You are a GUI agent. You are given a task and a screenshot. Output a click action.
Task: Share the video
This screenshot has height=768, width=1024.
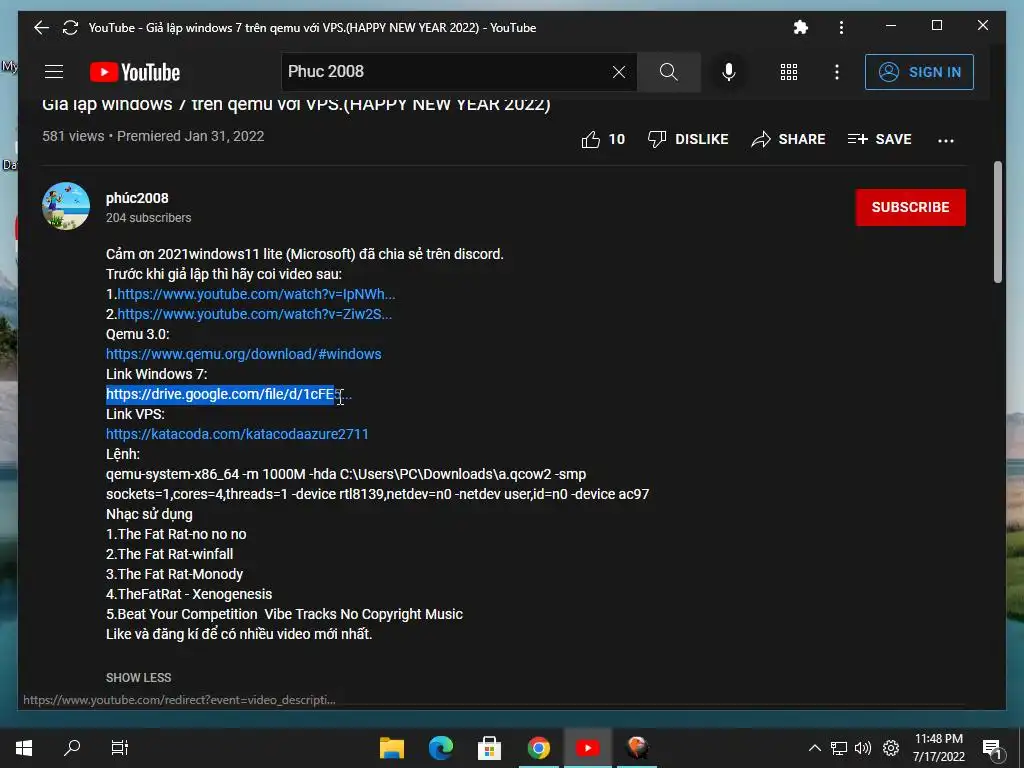pos(788,139)
